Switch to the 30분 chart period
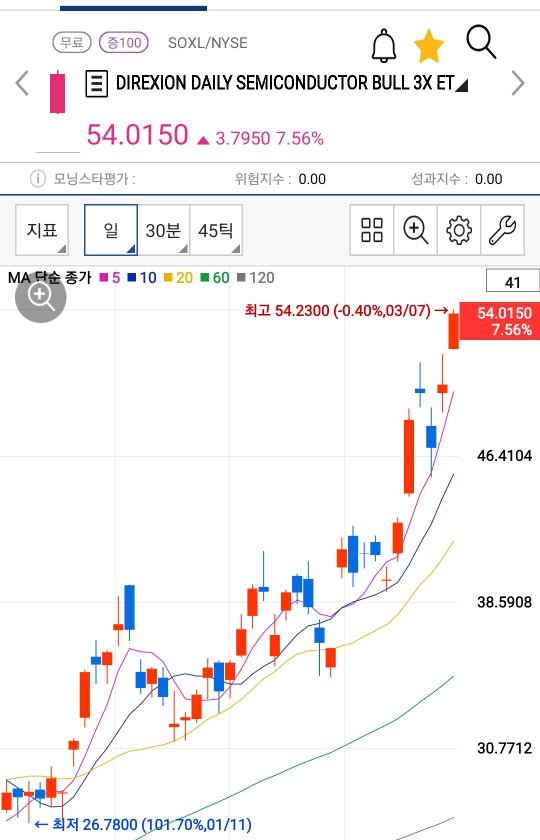The height and width of the screenshot is (840, 540). (x=163, y=230)
